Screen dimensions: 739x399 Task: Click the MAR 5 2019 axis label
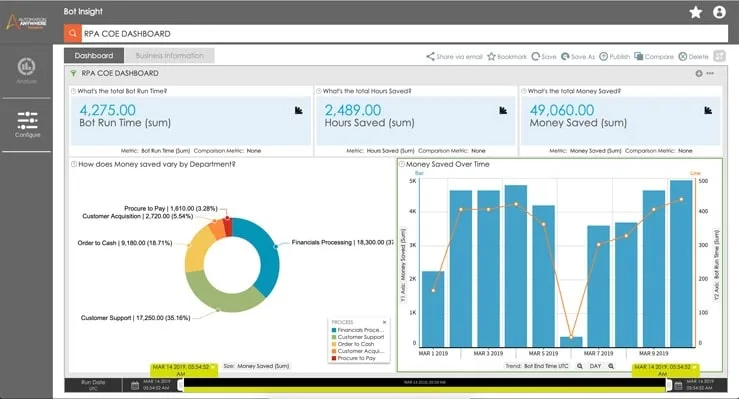543,353
